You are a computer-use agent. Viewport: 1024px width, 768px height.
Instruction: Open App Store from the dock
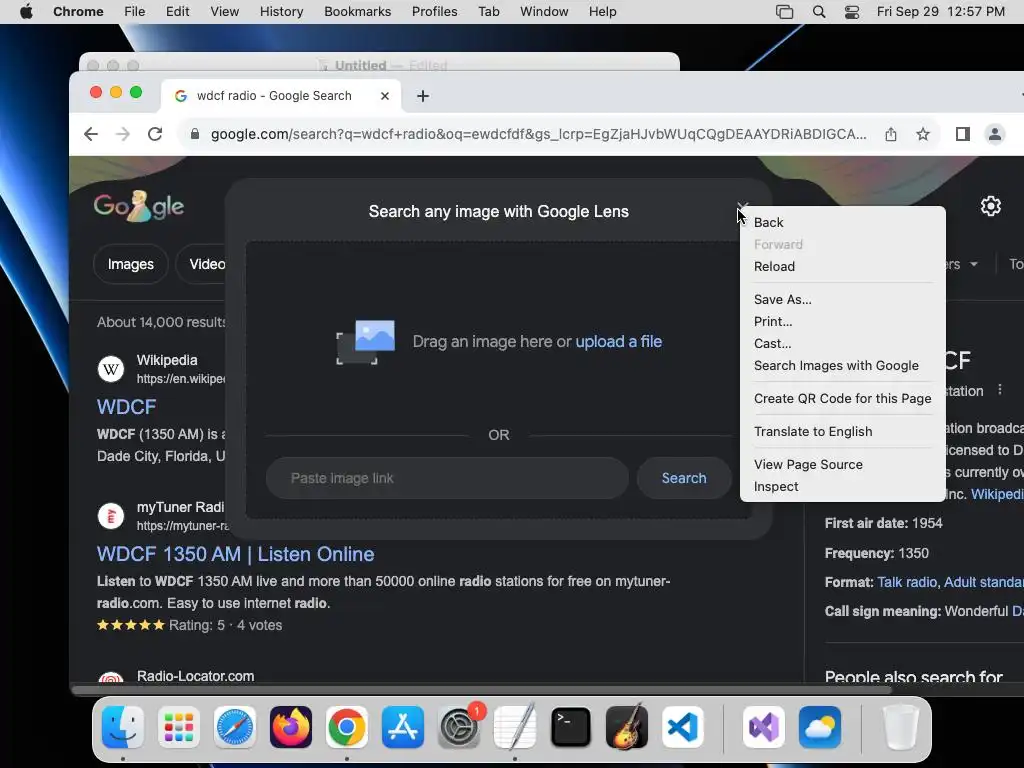tap(403, 727)
